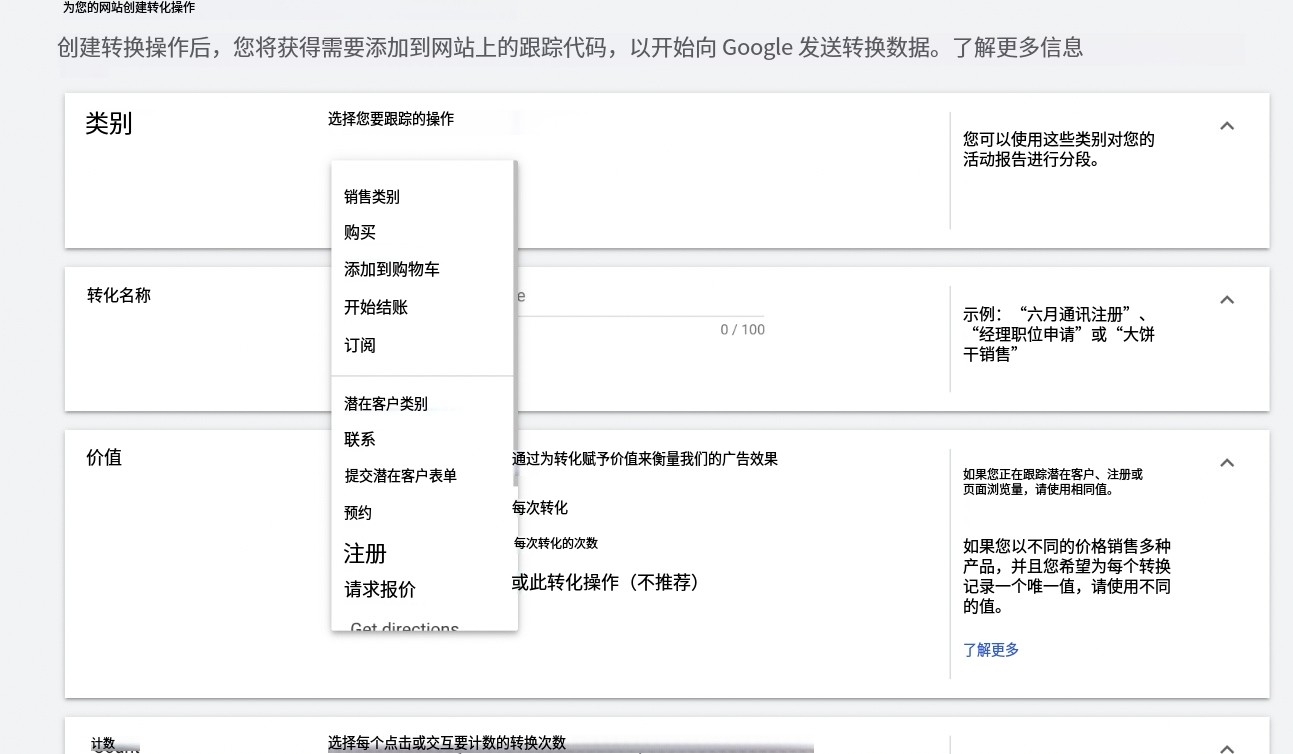This screenshot has width=1293, height=754.
Task: Click the 潜在客户类别 group header
Action: point(386,404)
